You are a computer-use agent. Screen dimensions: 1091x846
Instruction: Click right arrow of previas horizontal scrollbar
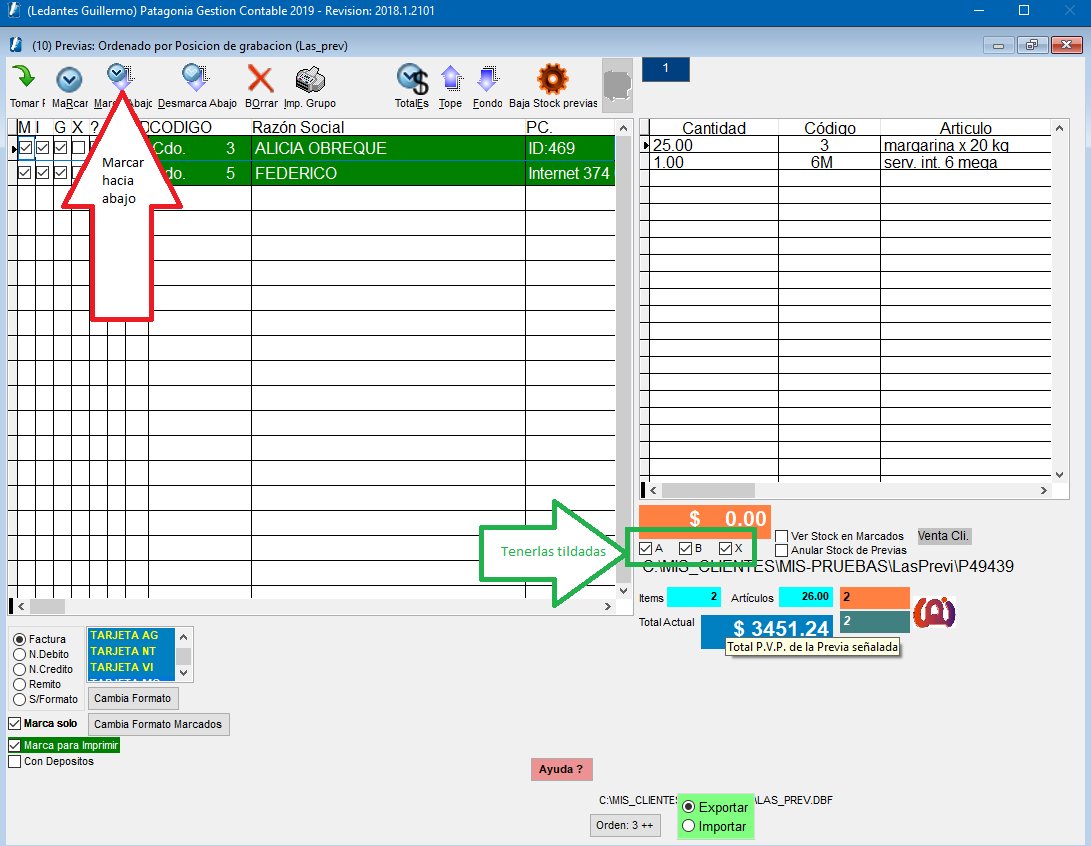tap(608, 607)
